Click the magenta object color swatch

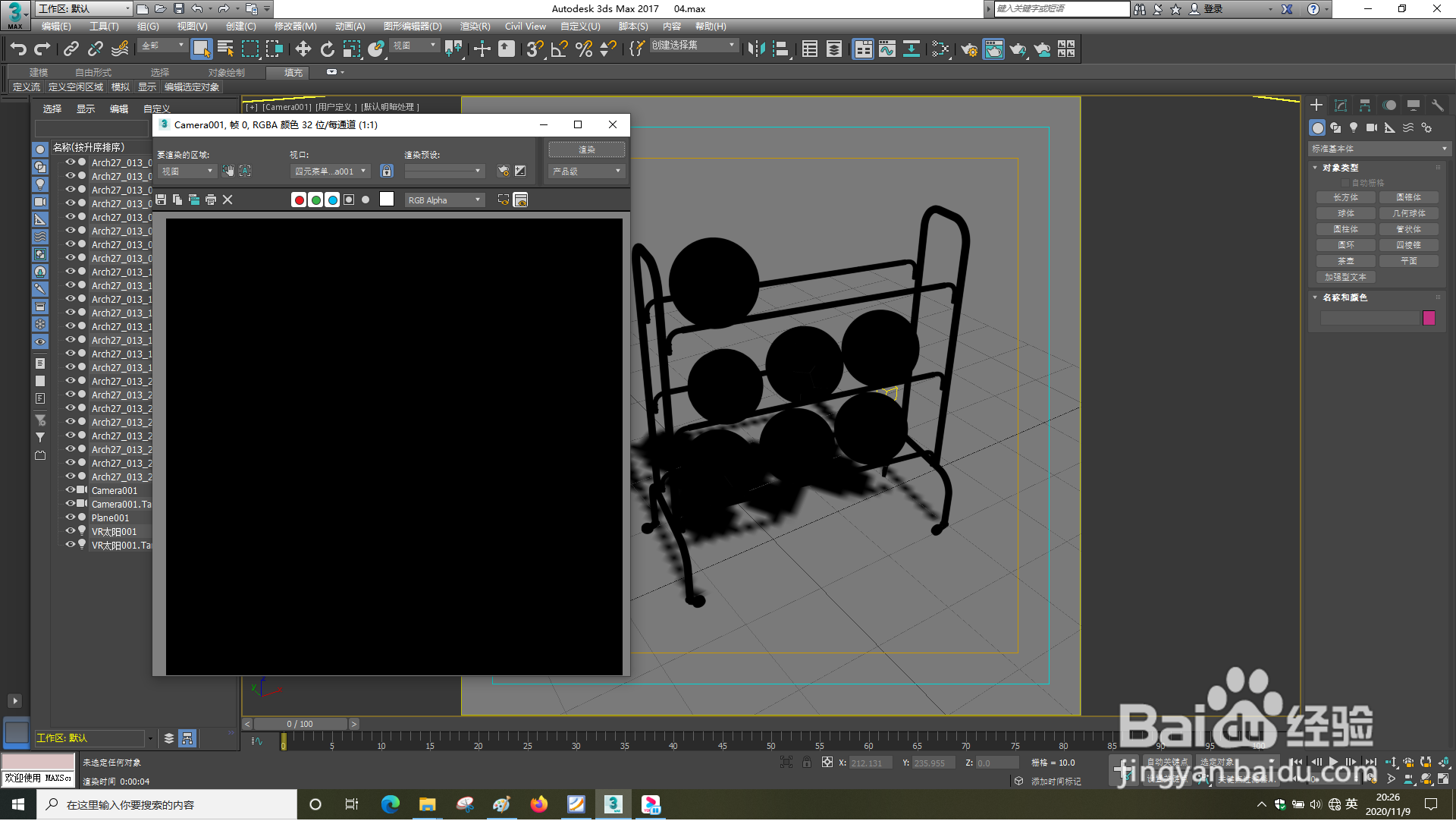(1429, 318)
